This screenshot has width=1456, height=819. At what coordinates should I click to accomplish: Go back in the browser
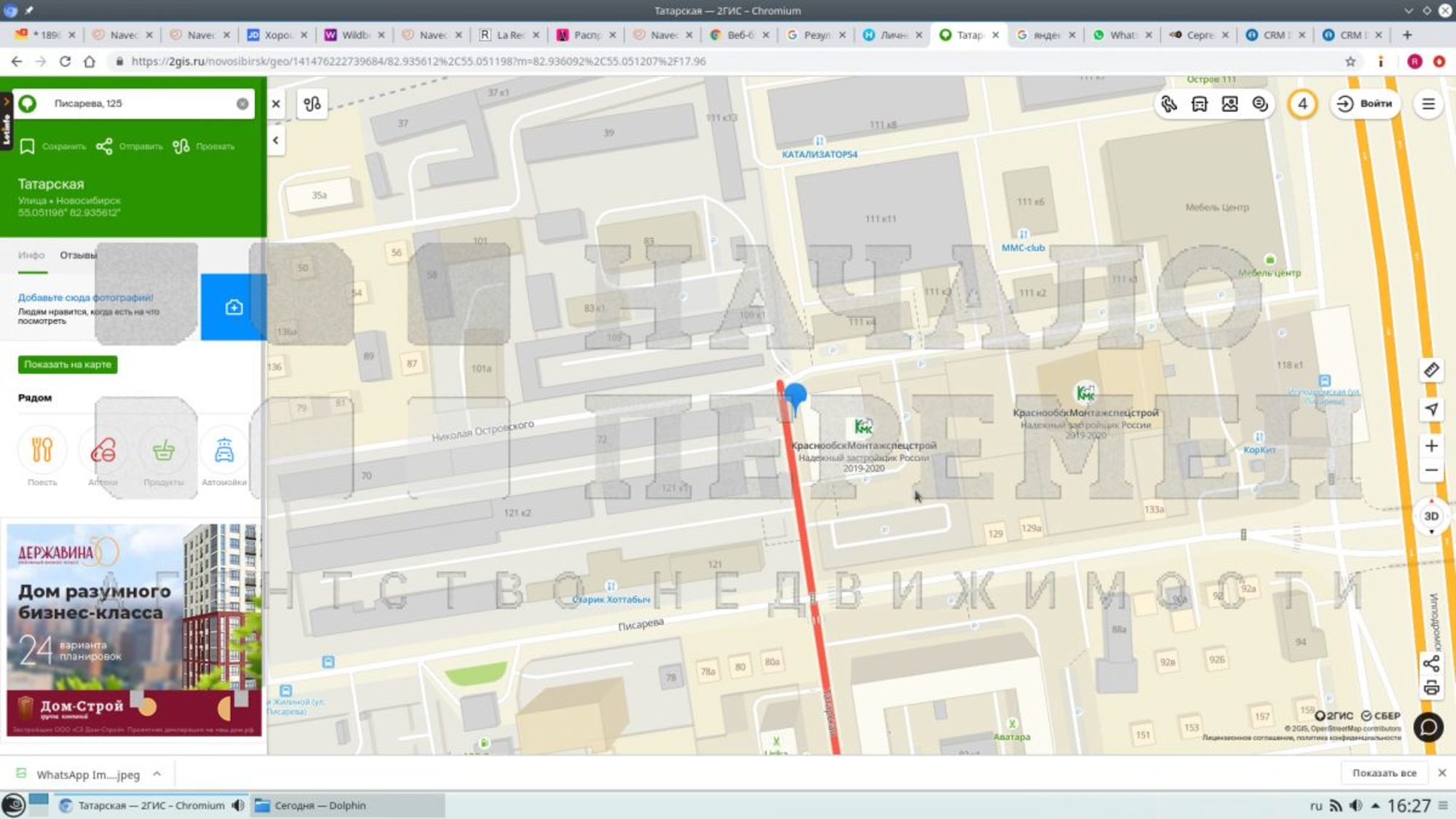pos(16,62)
